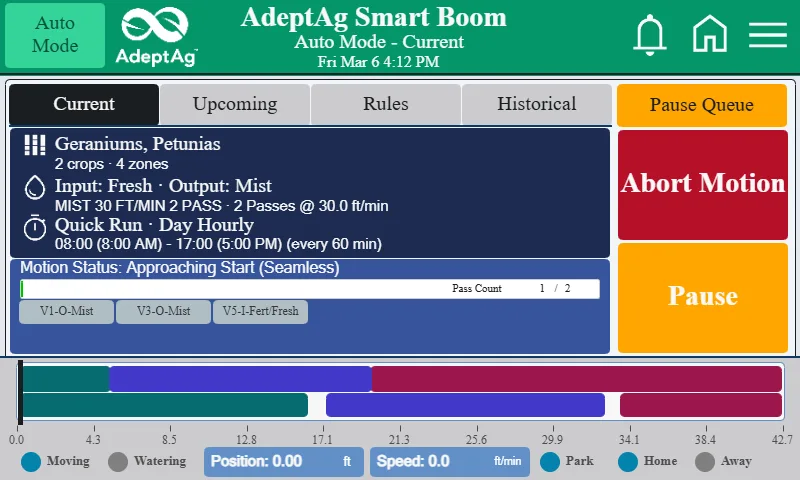Click the 'AdeptAg Smart Boom' title
Screen dimensions: 800x480
(373, 17)
